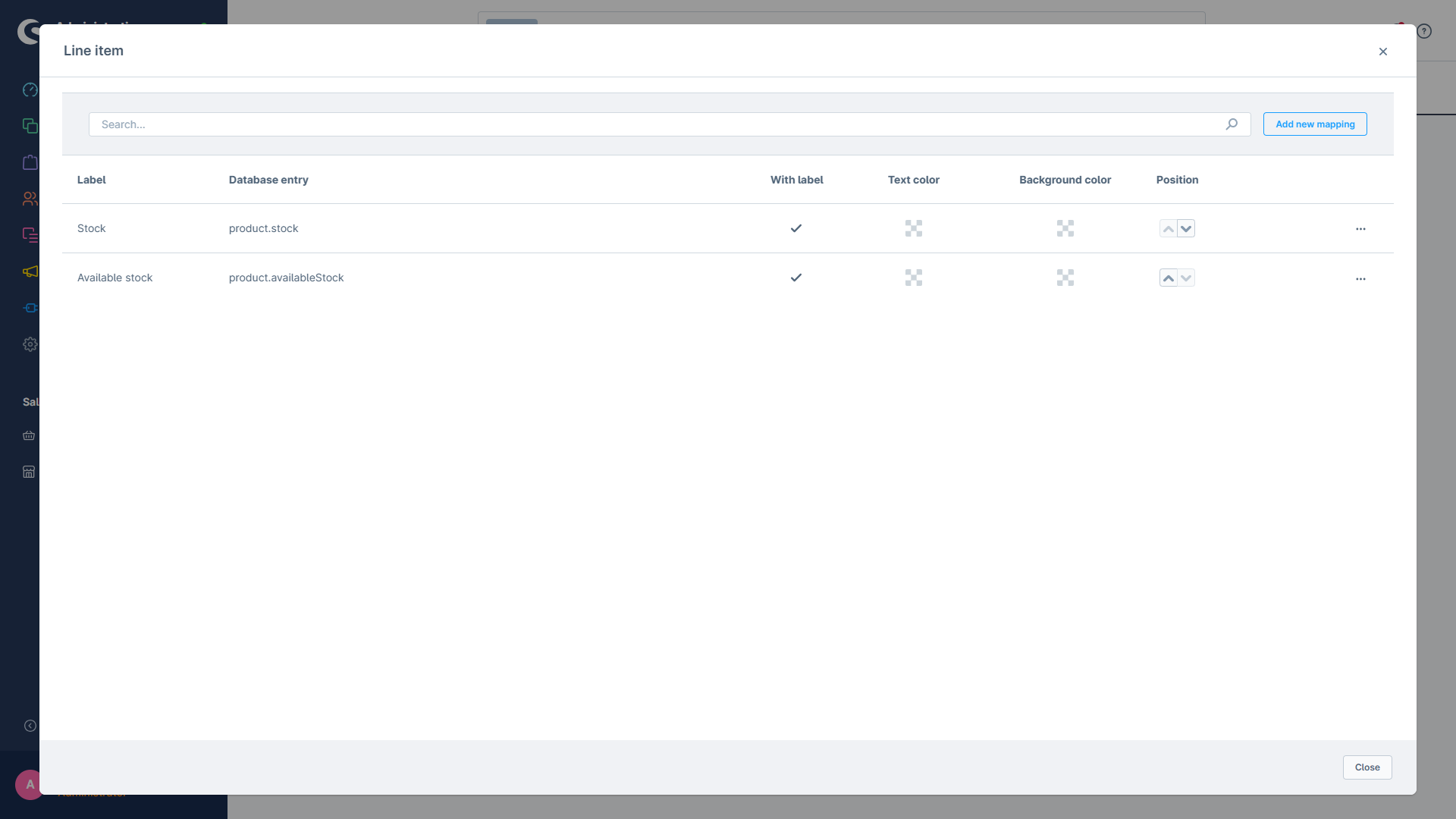The width and height of the screenshot is (1456, 819).
Task: Move Available stock row up
Action: tap(1169, 278)
